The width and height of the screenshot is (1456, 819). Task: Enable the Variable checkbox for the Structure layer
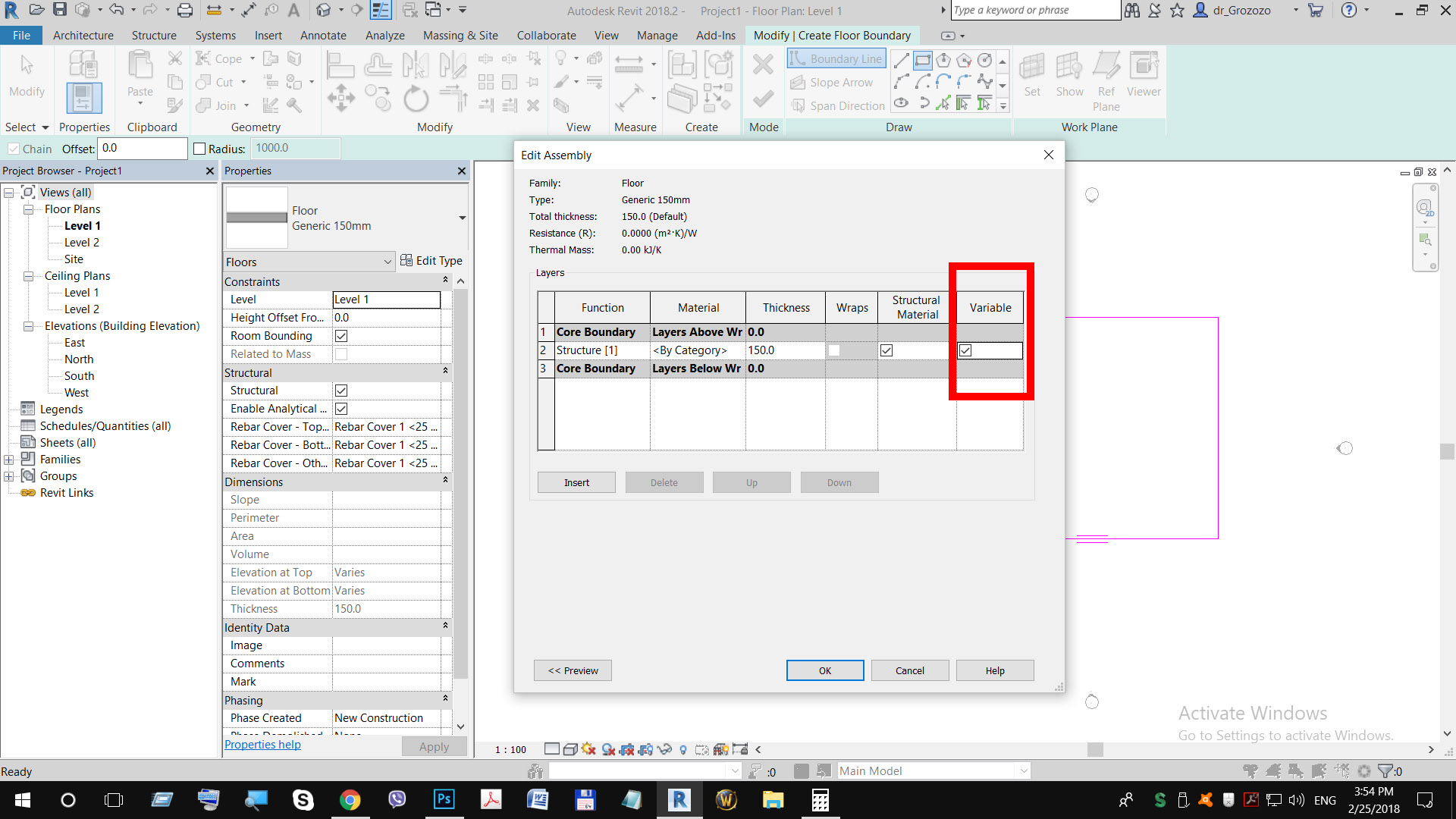pyautogui.click(x=966, y=350)
